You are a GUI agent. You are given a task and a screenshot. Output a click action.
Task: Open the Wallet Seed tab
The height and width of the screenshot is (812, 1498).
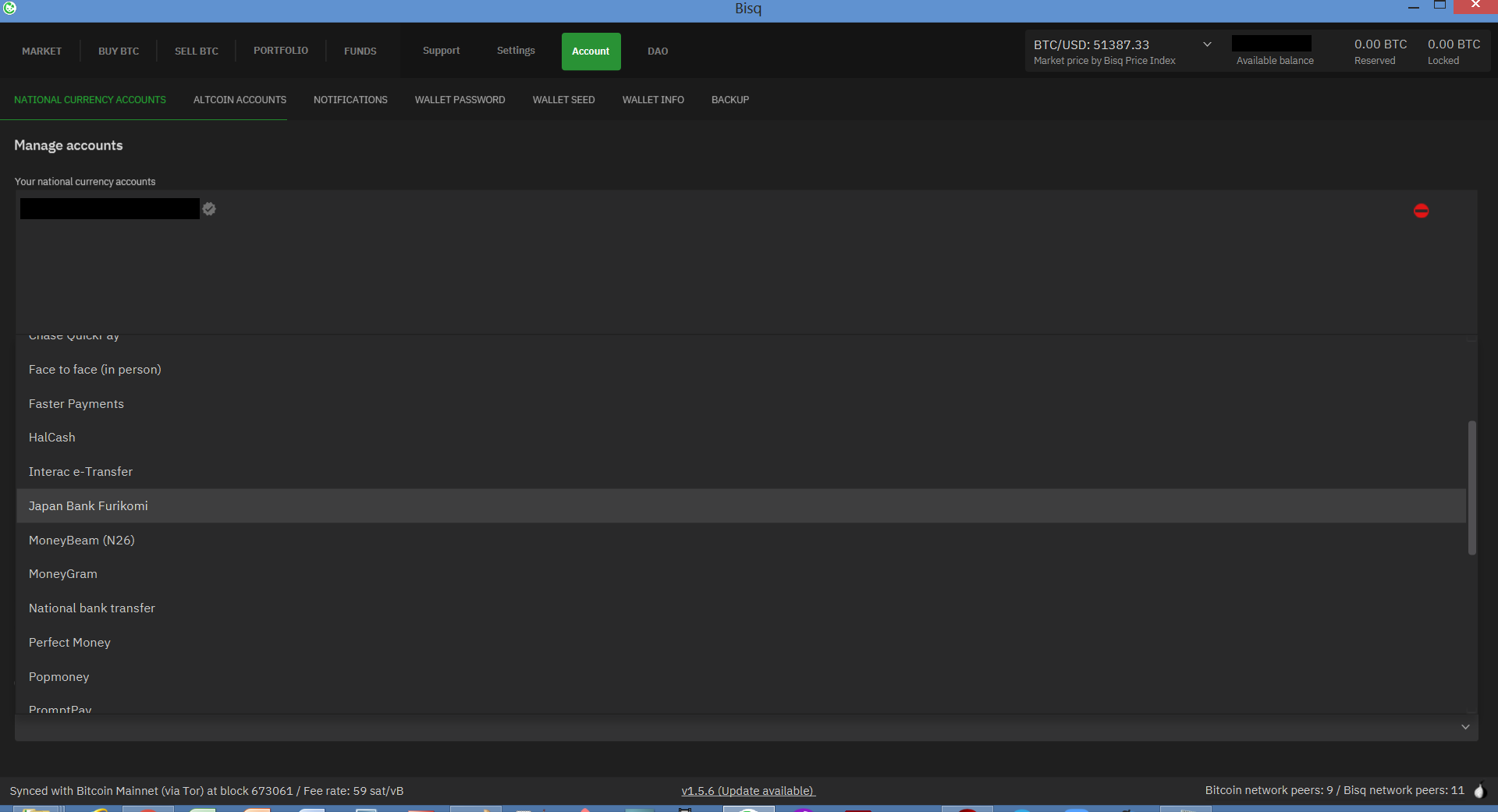(x=563, y=100)
